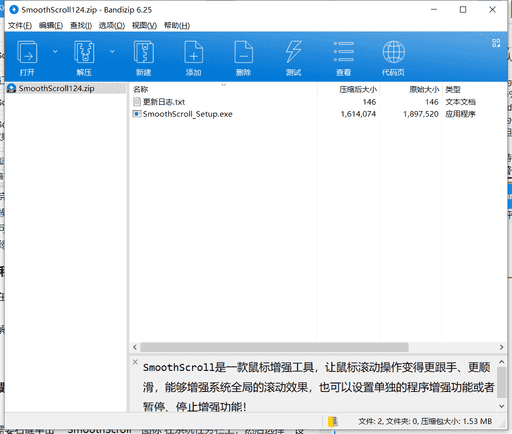Open the 文件(F) menu

[x=20, y=26]
